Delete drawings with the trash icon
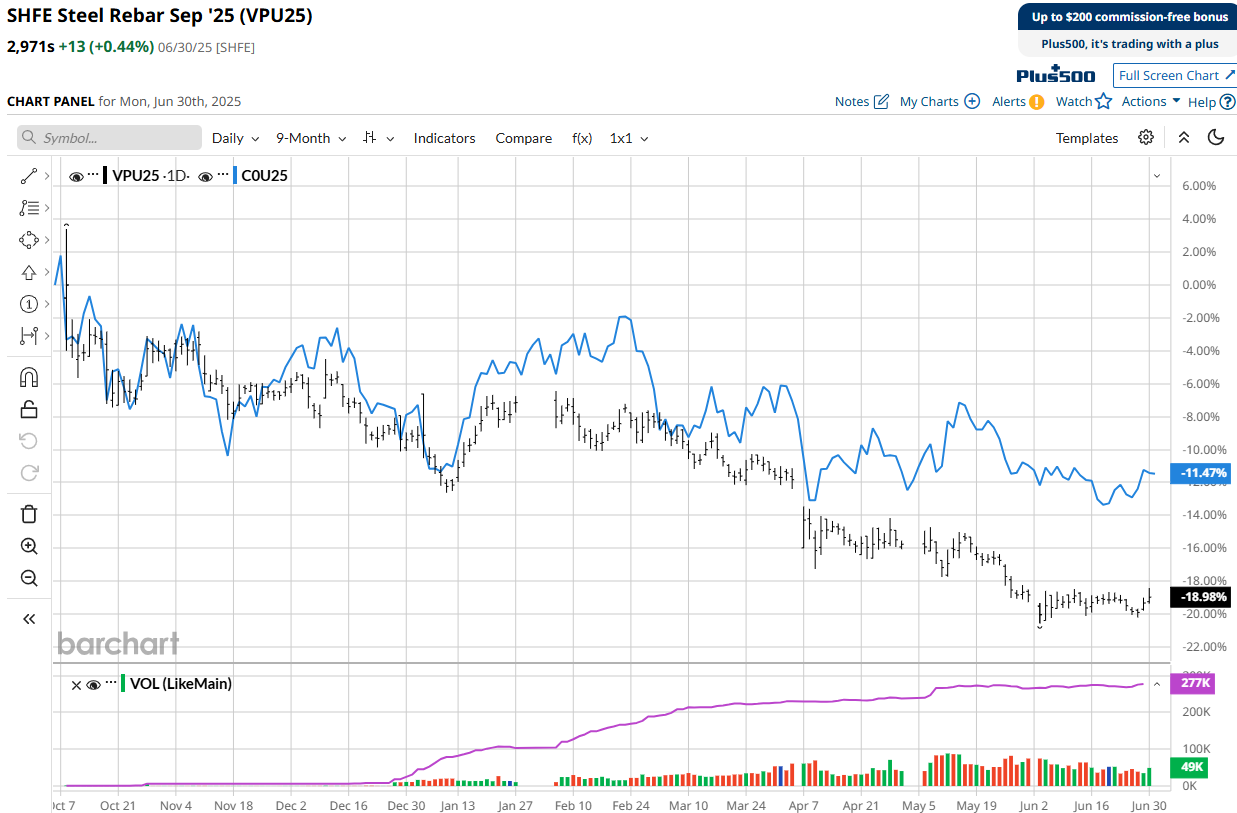The width and height of the screenshot is (1237, 813). coord(28,514)
